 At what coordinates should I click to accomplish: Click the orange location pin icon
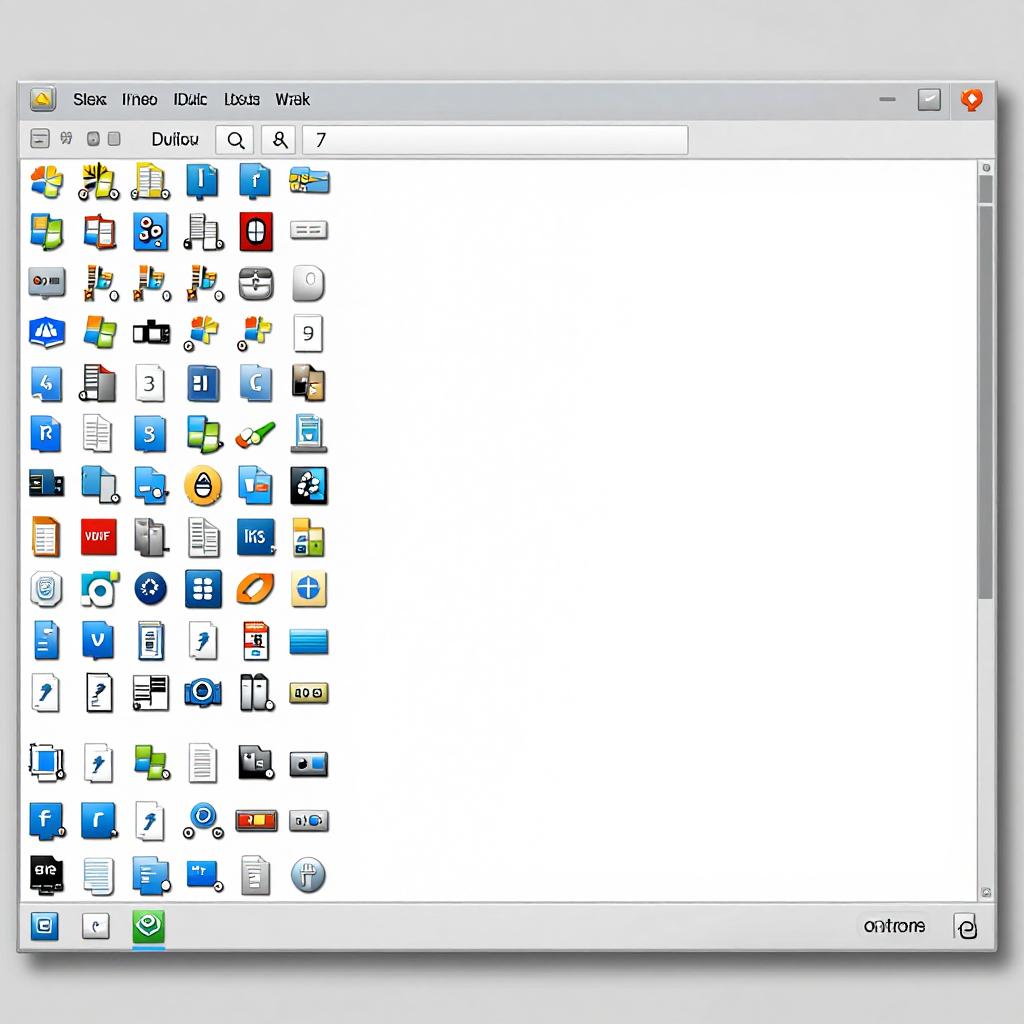(x=971, y=100)
